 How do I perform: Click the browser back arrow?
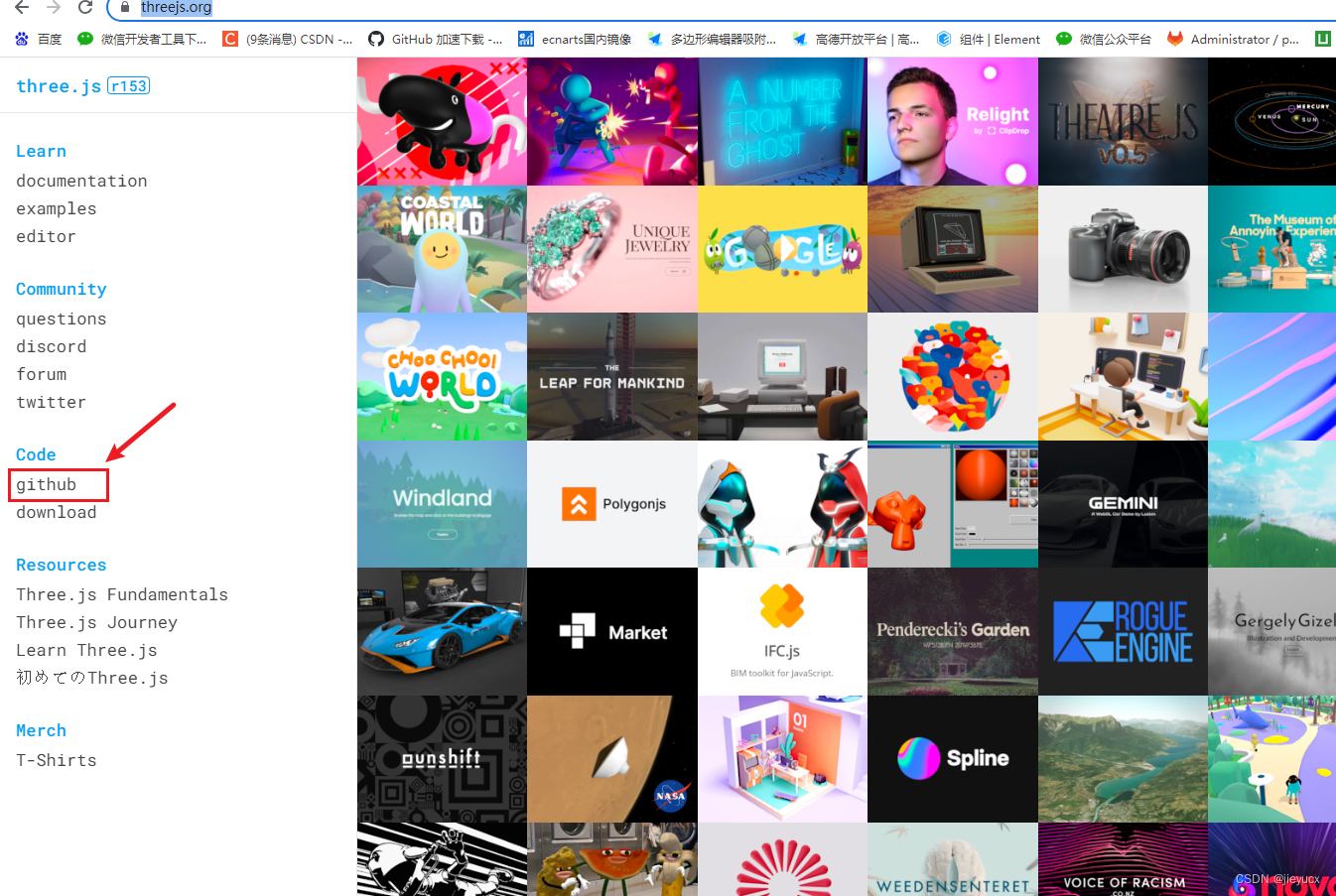(22, 7)
